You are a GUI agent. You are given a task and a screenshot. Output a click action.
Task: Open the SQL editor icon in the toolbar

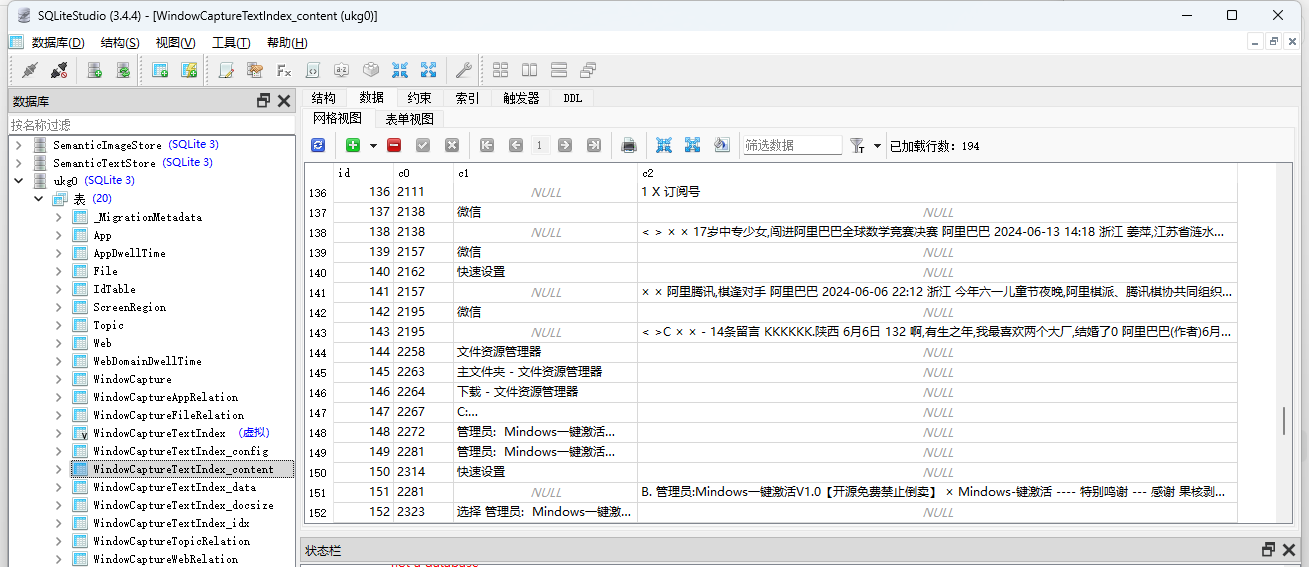227,70
